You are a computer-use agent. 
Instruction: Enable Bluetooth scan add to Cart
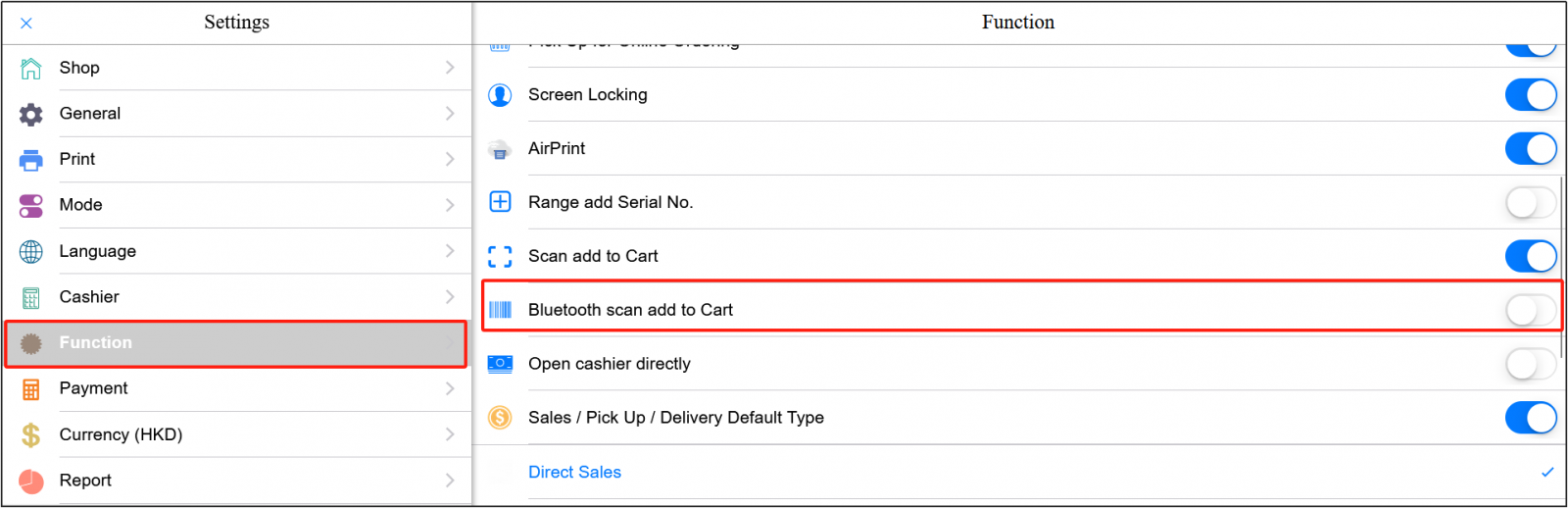point(1530,310)
